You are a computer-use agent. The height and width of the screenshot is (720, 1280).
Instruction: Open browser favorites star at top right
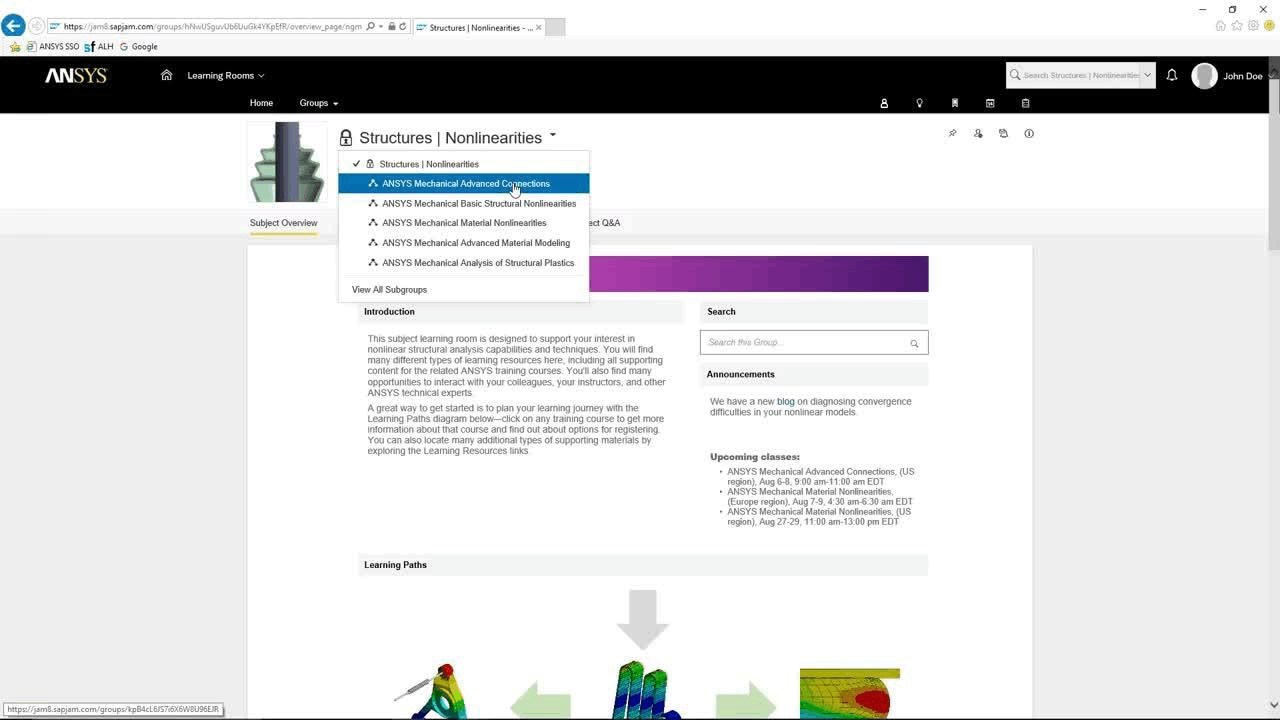click(1237, 26)
